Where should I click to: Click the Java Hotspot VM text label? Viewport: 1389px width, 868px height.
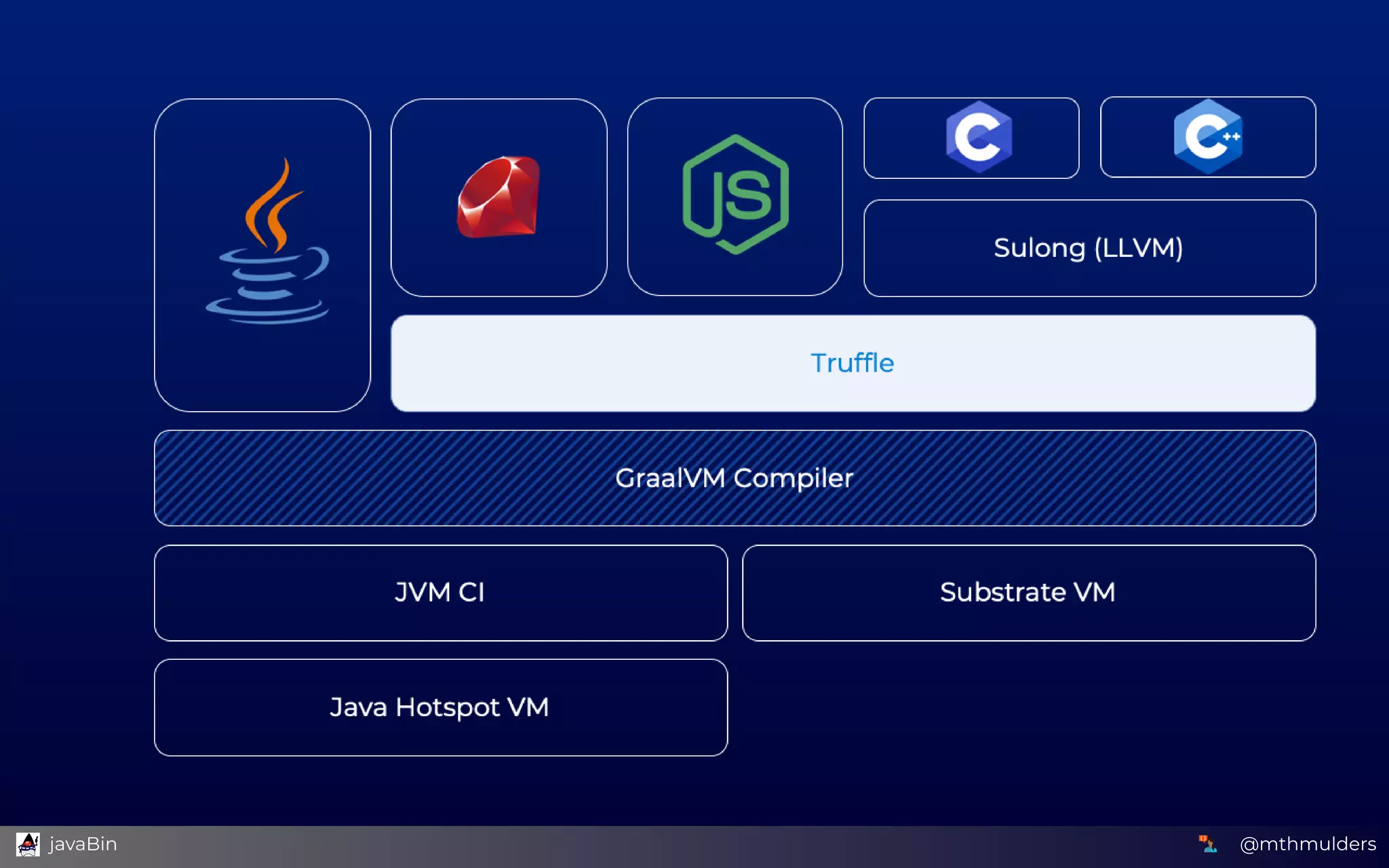439,707
